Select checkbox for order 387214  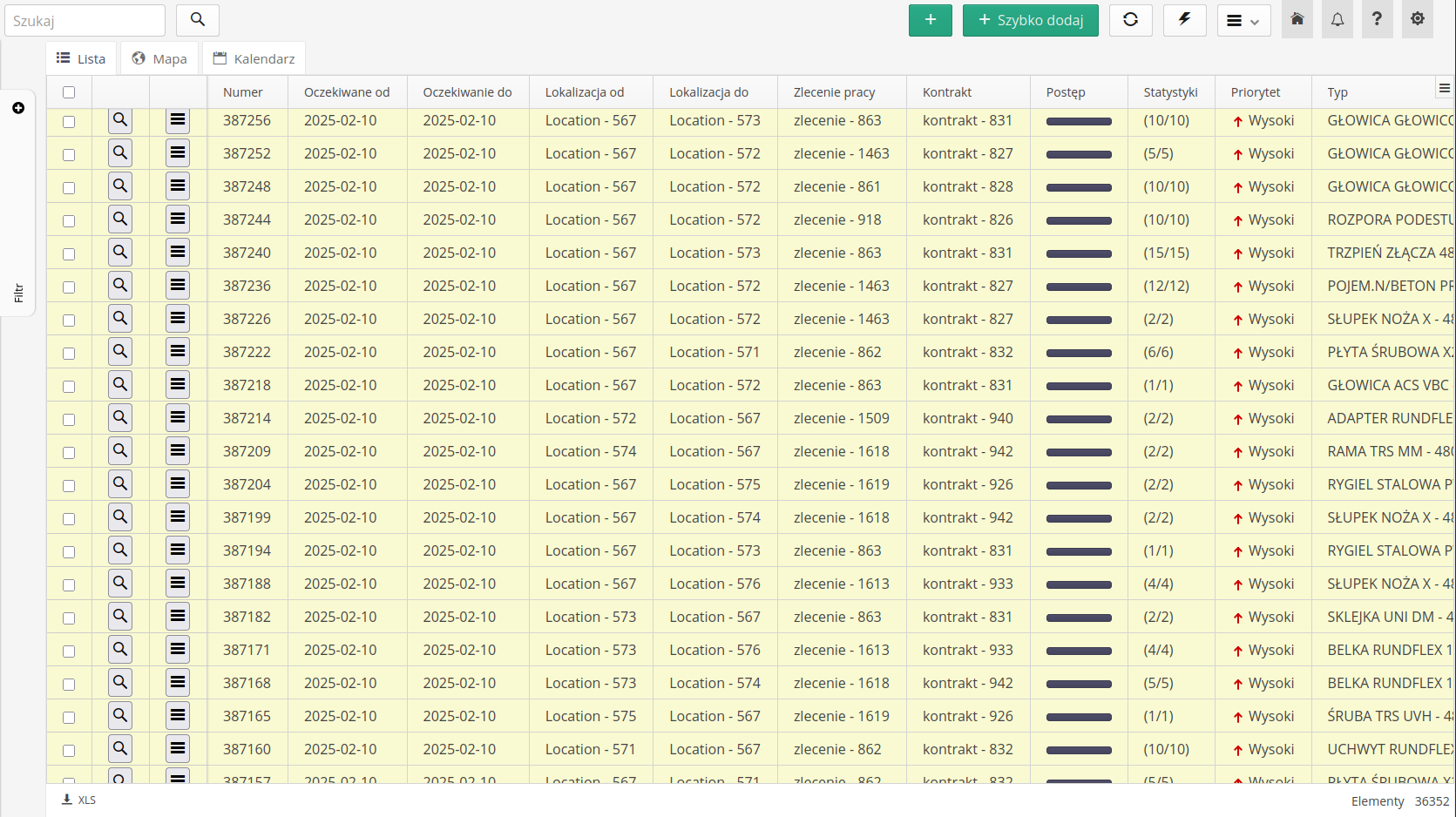69,419
